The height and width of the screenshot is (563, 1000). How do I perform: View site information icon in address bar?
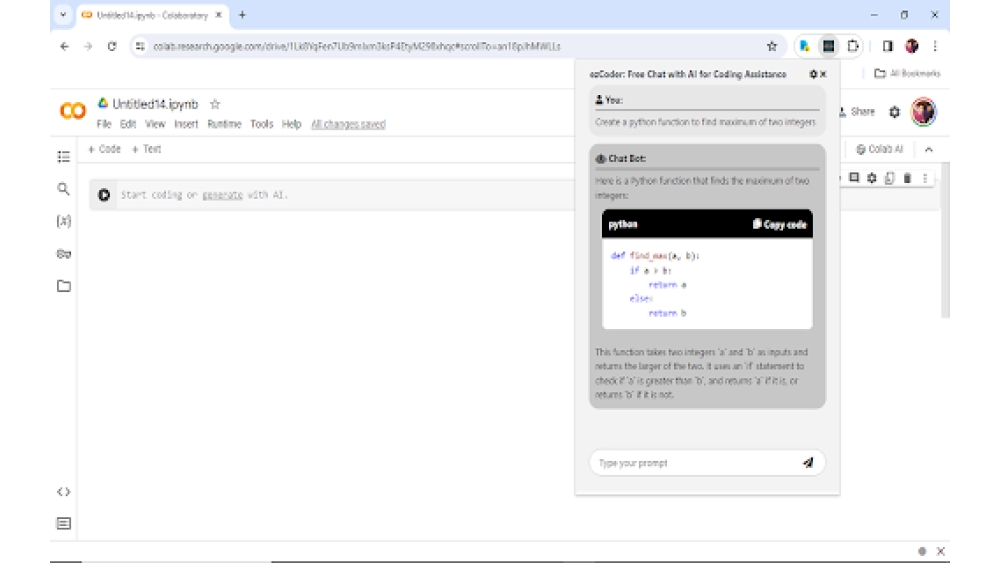[x=140, y=46]
